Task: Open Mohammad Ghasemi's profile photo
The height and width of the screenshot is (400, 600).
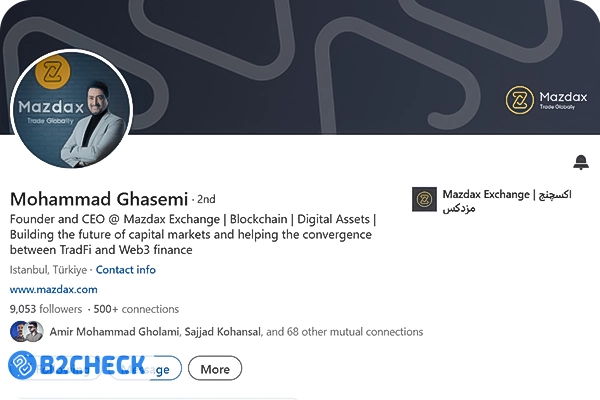Action: (70, 111)
